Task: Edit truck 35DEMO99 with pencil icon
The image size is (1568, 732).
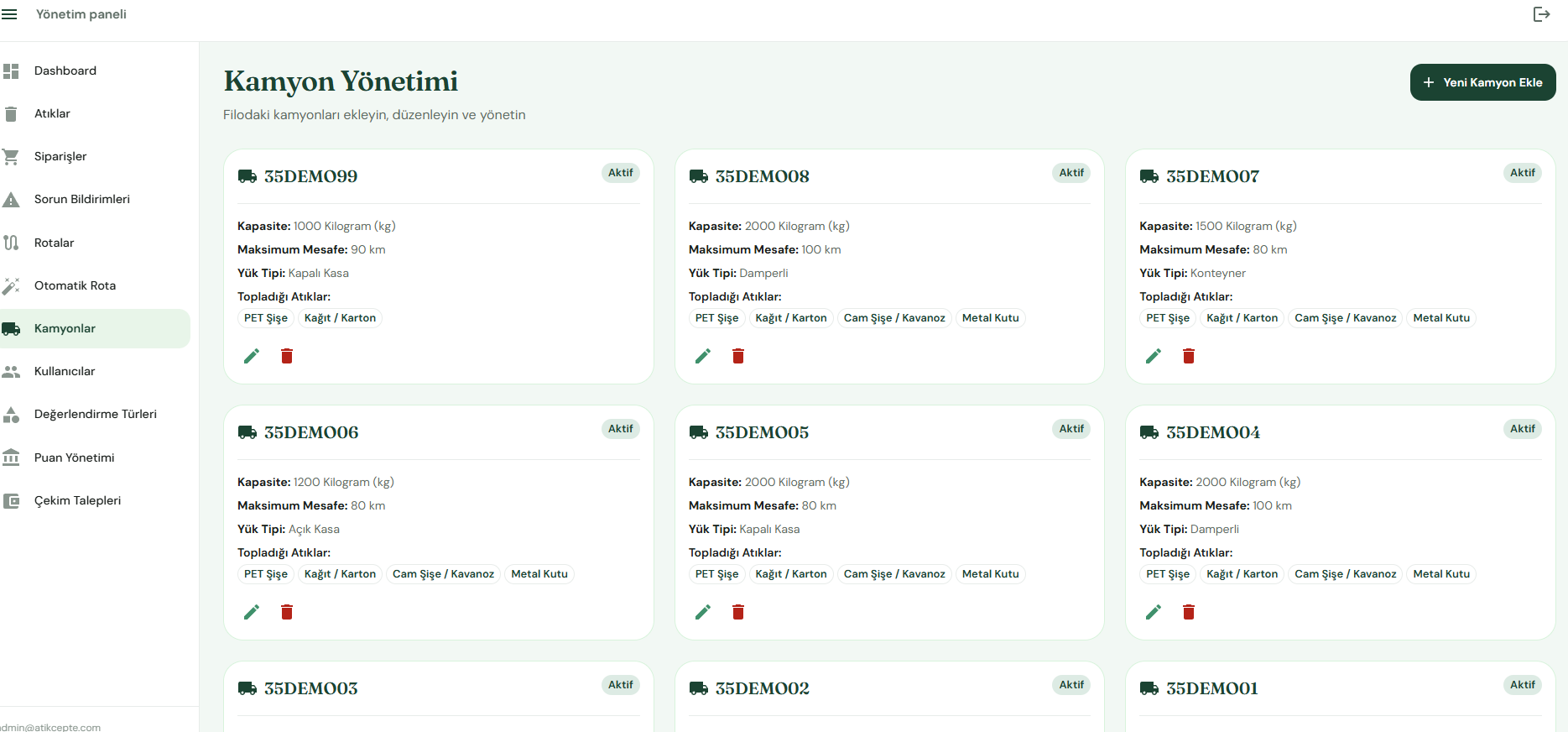Action: point(252,356)
